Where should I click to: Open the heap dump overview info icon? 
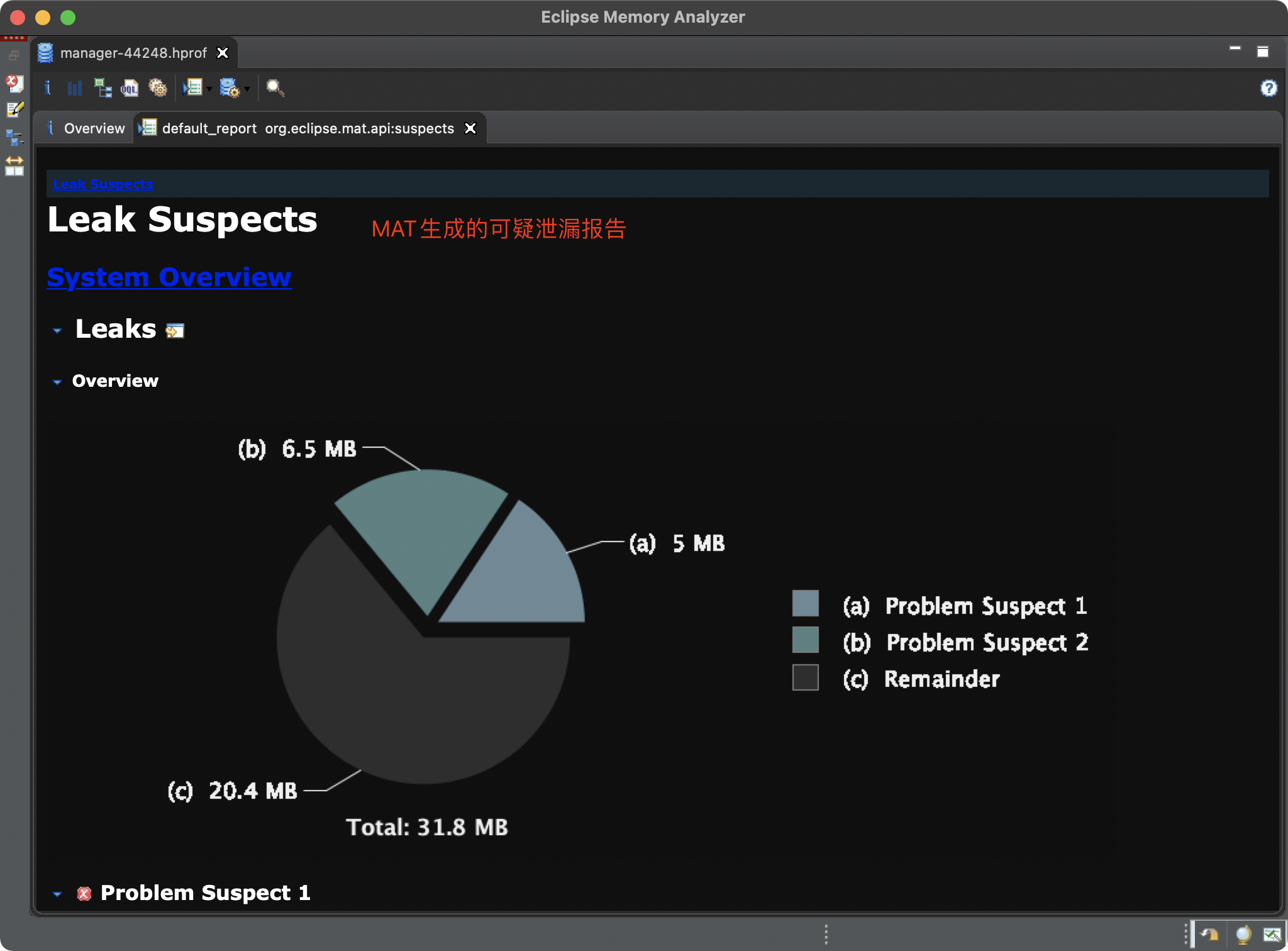click(x=48, y=88)
